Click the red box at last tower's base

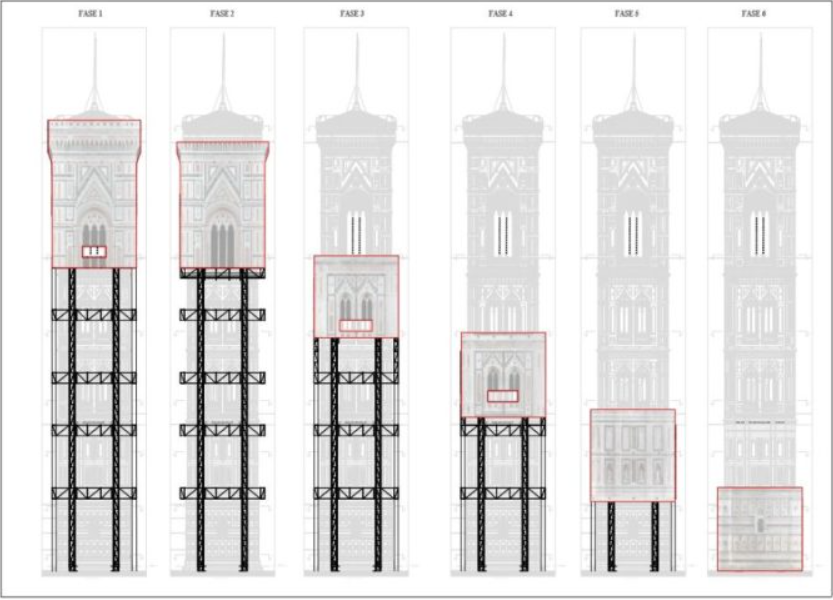tap(759, 529)
